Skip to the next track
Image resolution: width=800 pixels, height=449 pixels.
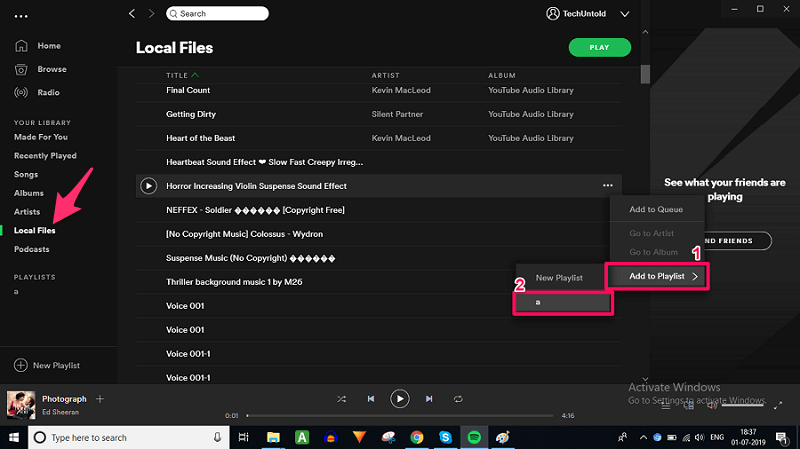click(x=429, y=399)
